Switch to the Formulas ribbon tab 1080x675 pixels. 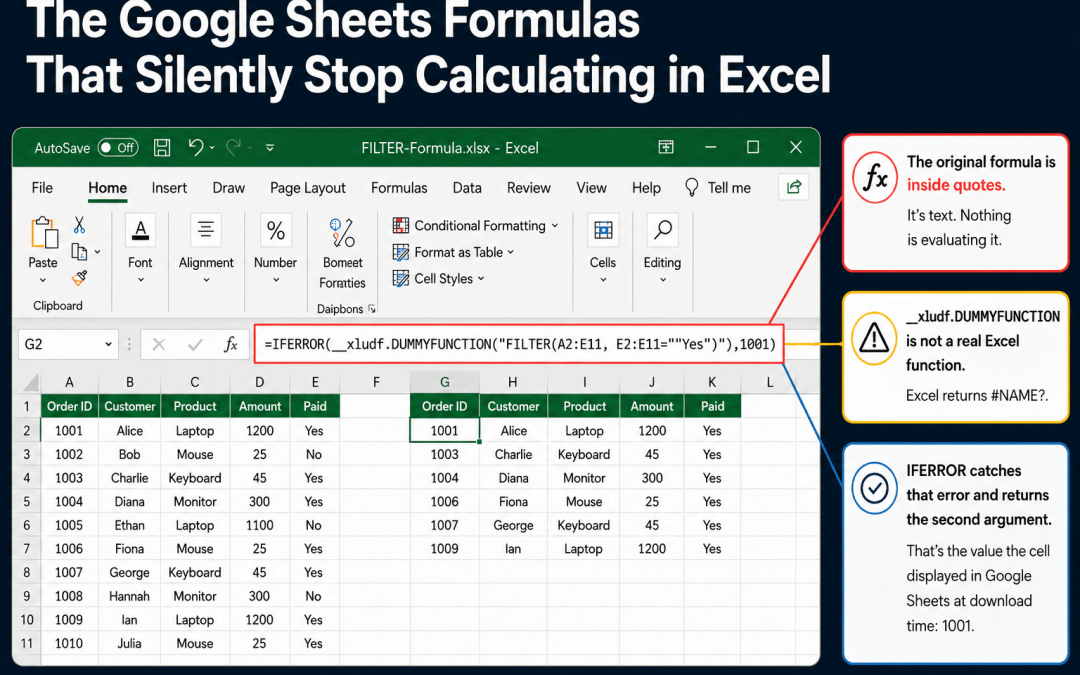coord(399,188)
